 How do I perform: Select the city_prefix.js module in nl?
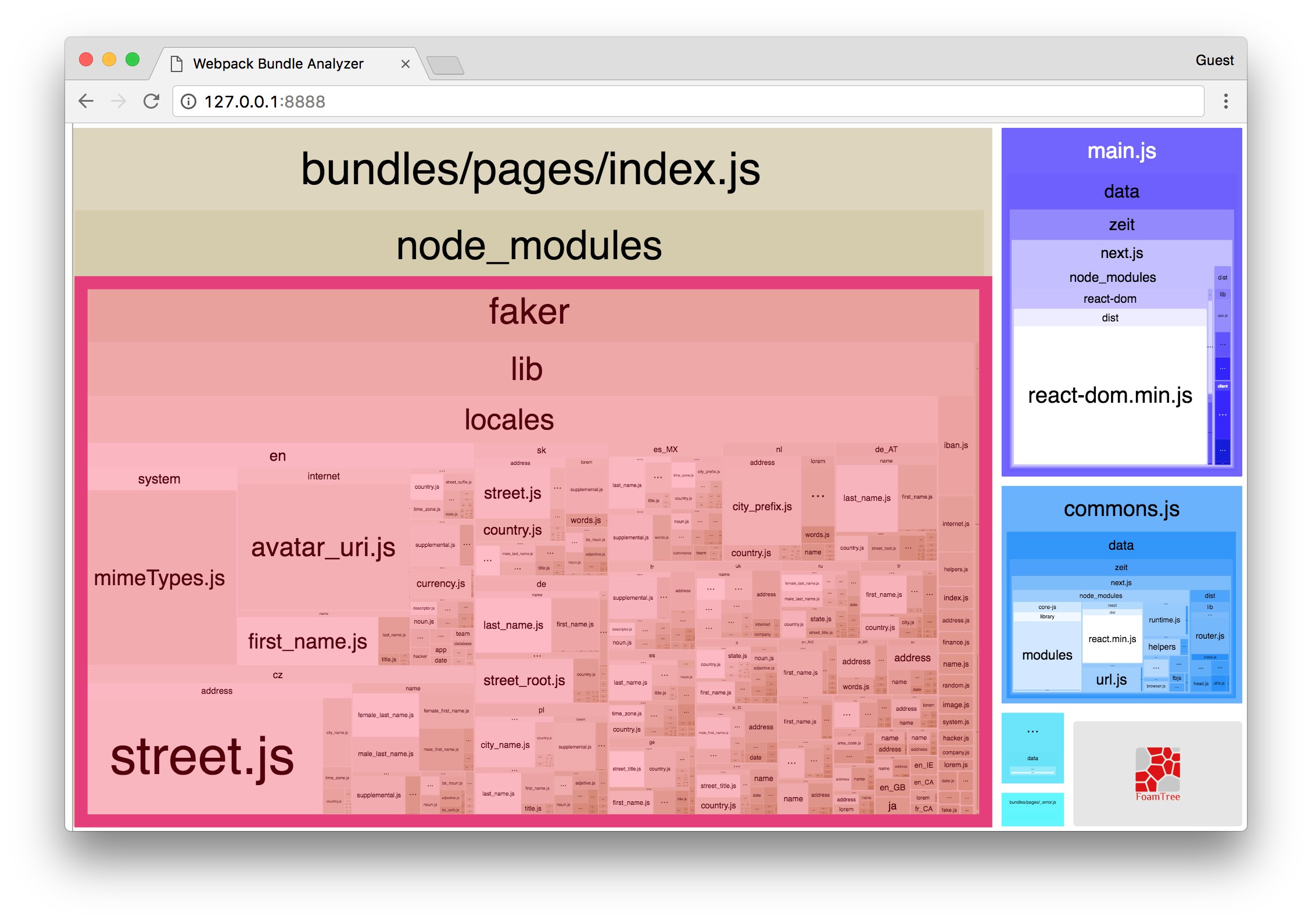pos(762,507)
